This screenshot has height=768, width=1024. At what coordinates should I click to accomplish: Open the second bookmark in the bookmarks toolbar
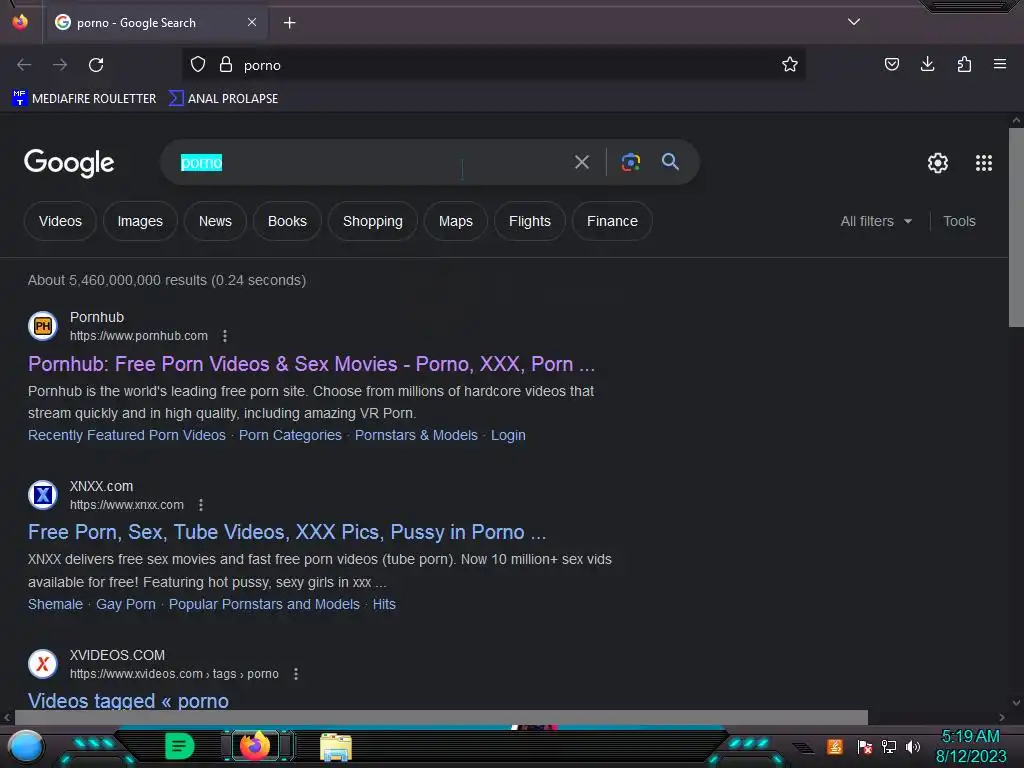223,99
